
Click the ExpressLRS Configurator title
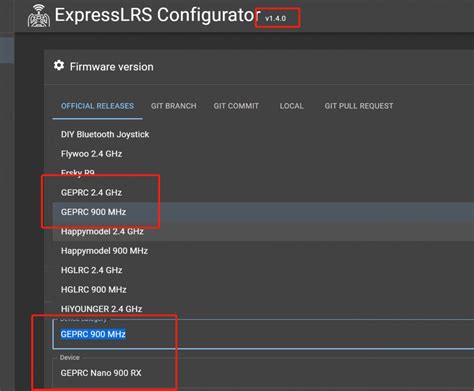[157, 15]
